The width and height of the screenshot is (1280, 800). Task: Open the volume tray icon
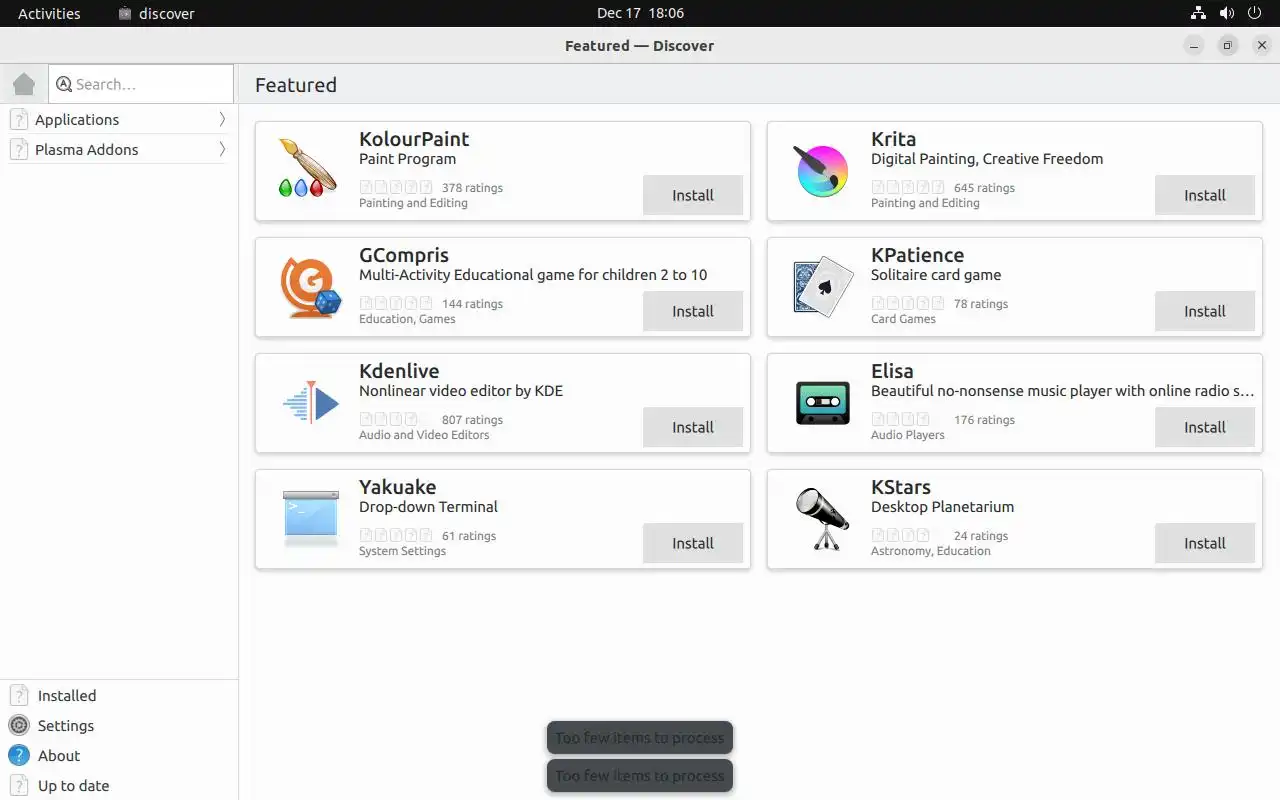coord(1226,13)
